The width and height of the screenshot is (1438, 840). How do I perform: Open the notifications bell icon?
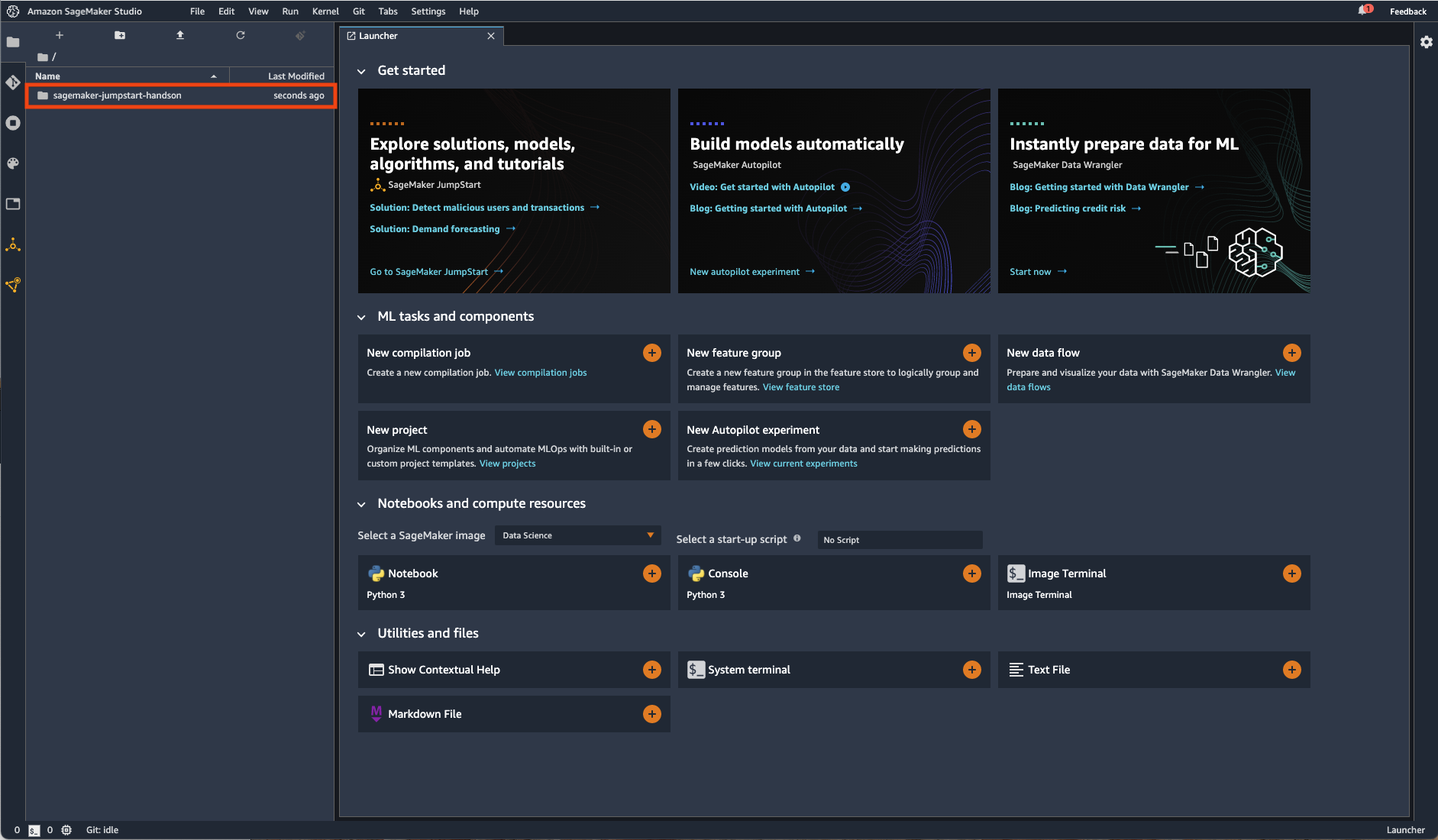click(1365, 11)
